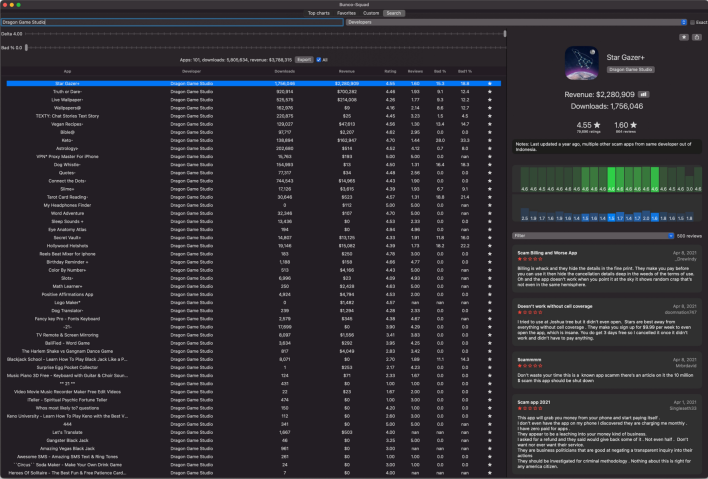Toggle favorite star on Astrology row
This screenshot has width=708, height=479.
[490, 149]
